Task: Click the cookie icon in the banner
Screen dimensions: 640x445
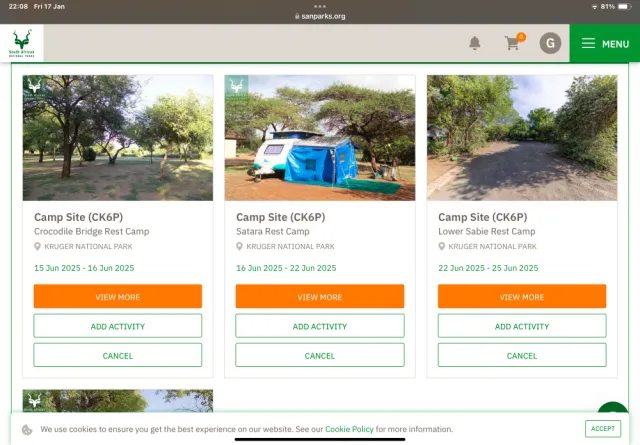Action: 27,429
